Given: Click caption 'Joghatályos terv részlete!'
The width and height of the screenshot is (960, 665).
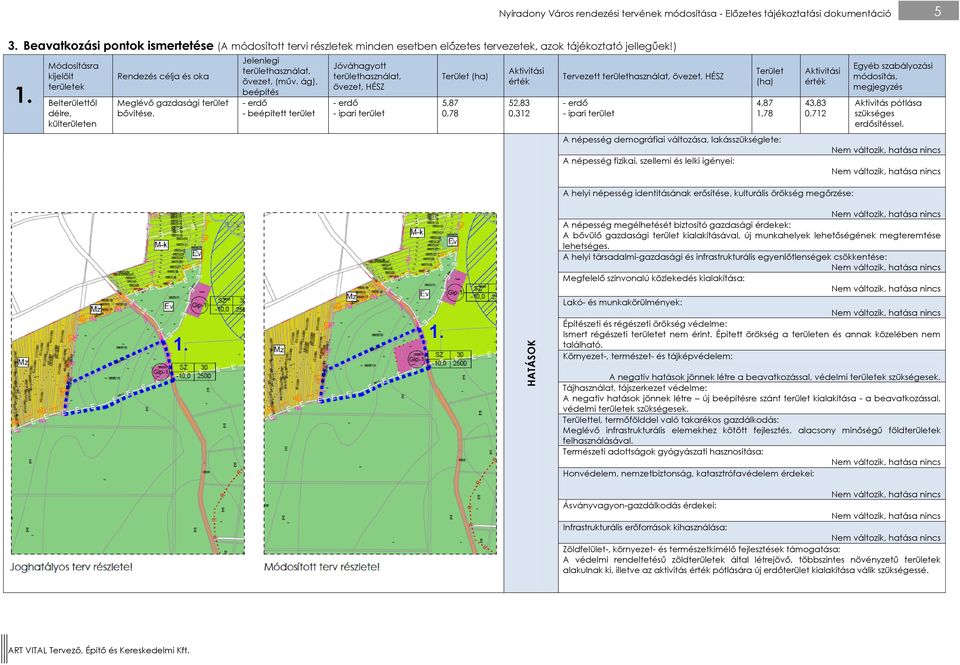Looking at the screenshot, I should (x=71, y=567).
